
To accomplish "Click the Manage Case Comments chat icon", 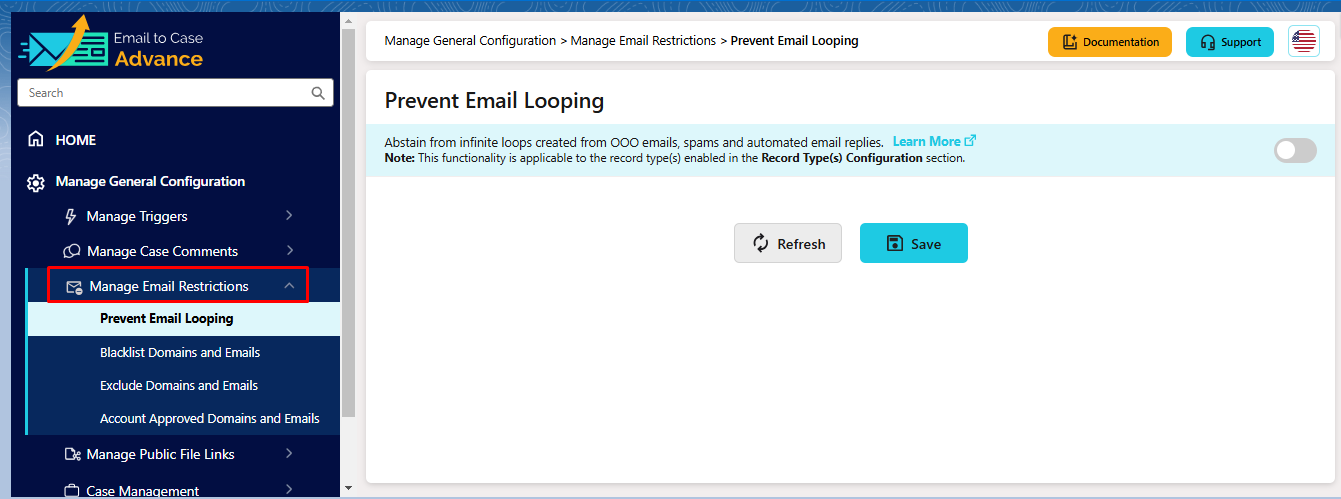I will tap(72, 251).
